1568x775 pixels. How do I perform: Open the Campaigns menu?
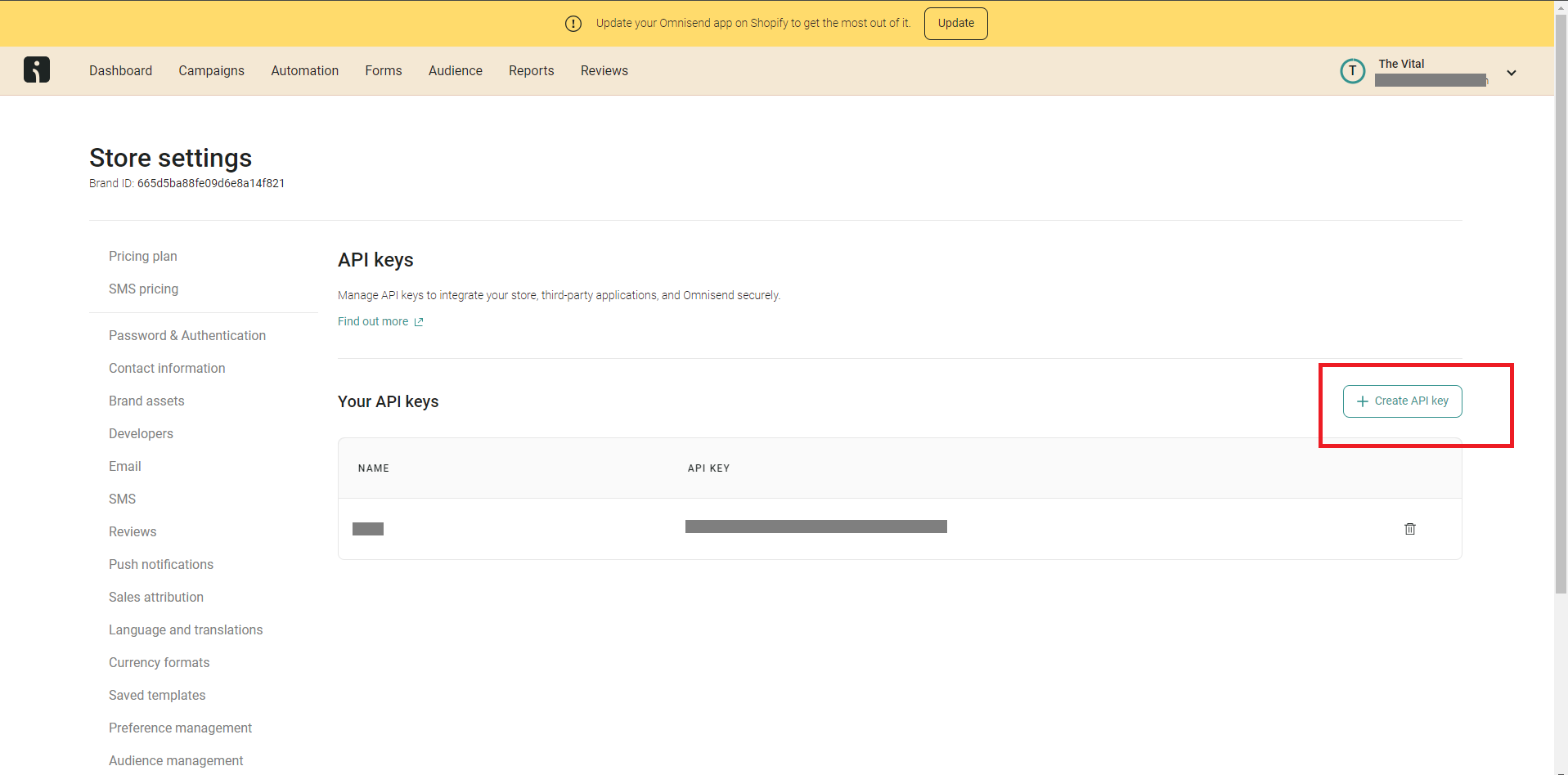211,71
